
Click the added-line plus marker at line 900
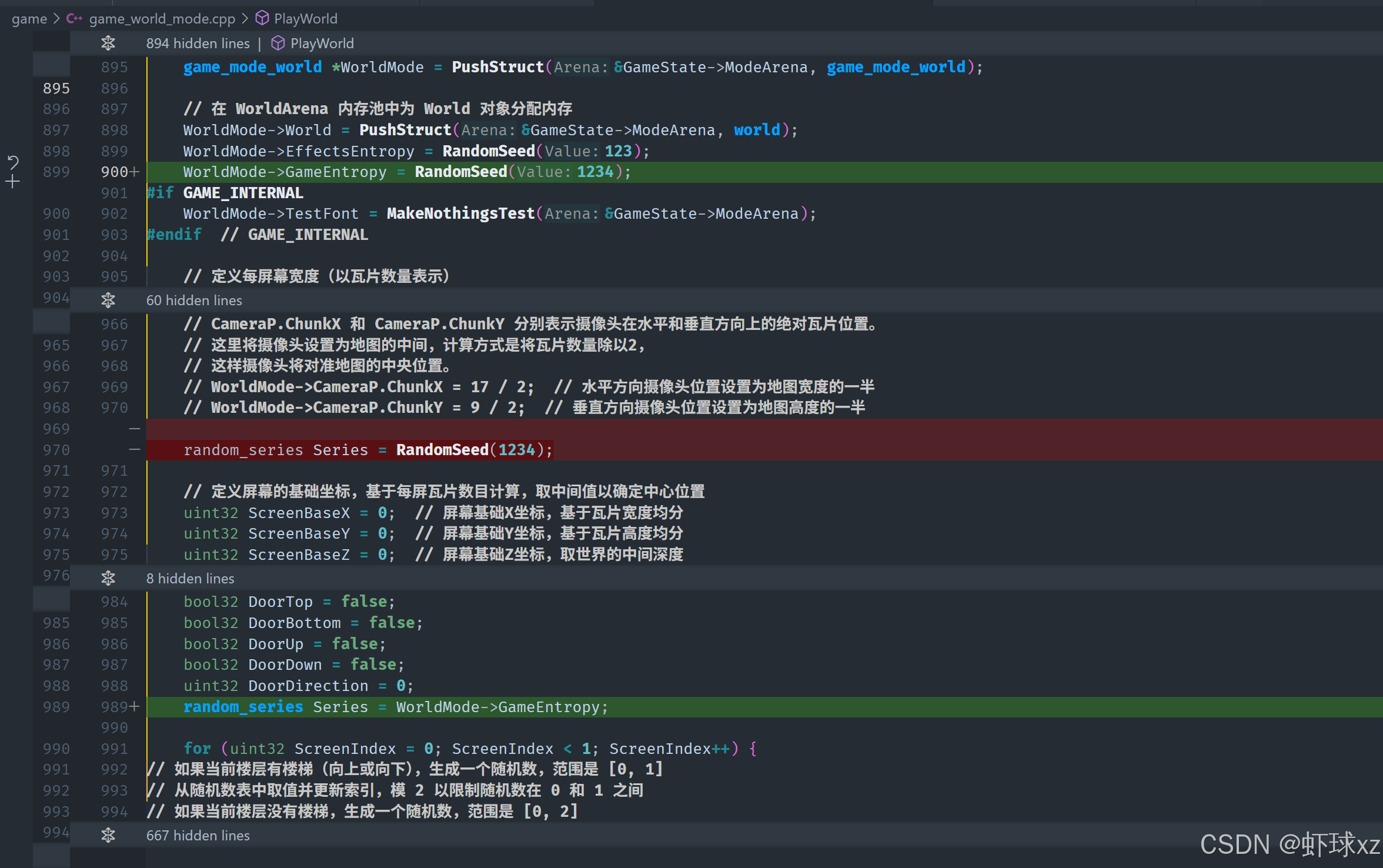point(135,172)
